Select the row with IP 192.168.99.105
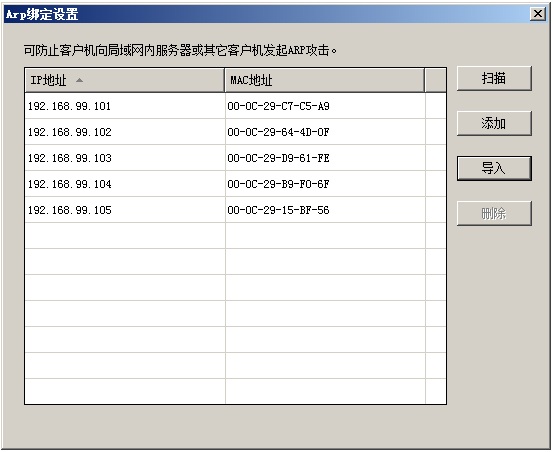 236,210
